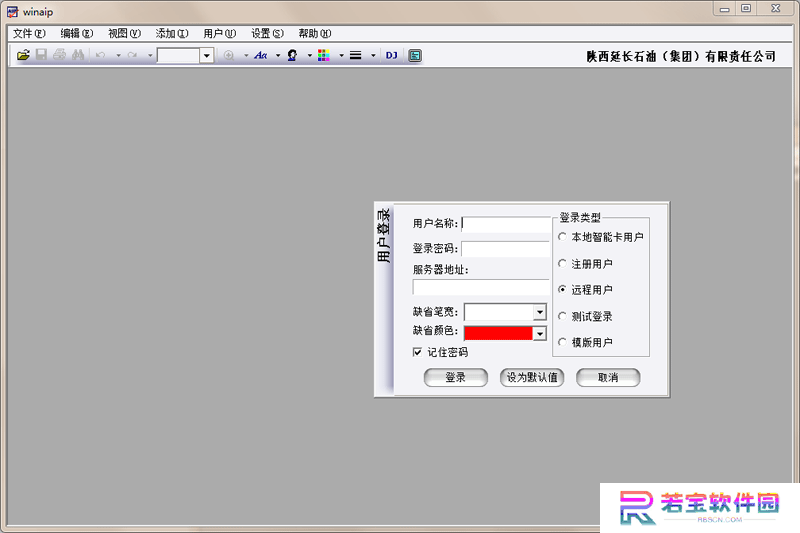Click the zoom magnifier icon

tap(229, 55)
